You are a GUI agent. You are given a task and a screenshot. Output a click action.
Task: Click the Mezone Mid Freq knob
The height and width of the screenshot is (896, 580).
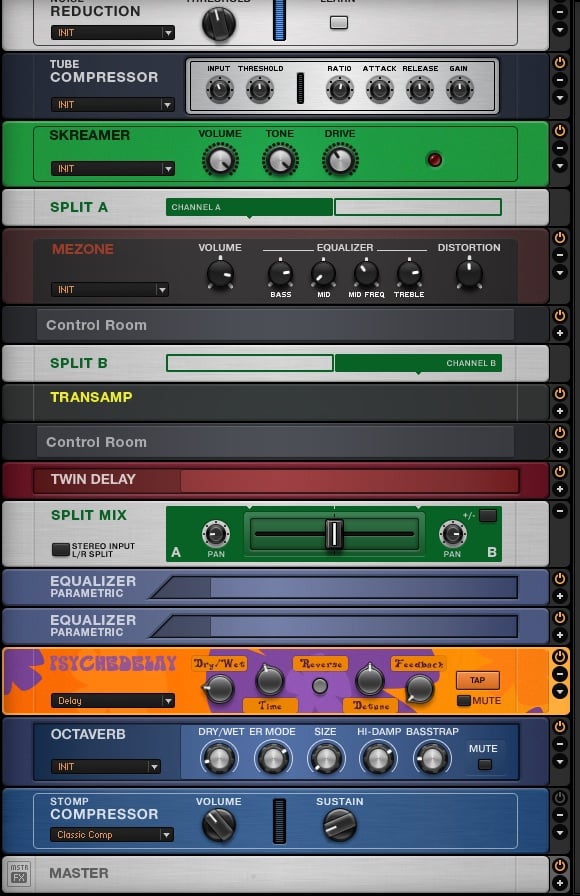(x=366, y=274)
